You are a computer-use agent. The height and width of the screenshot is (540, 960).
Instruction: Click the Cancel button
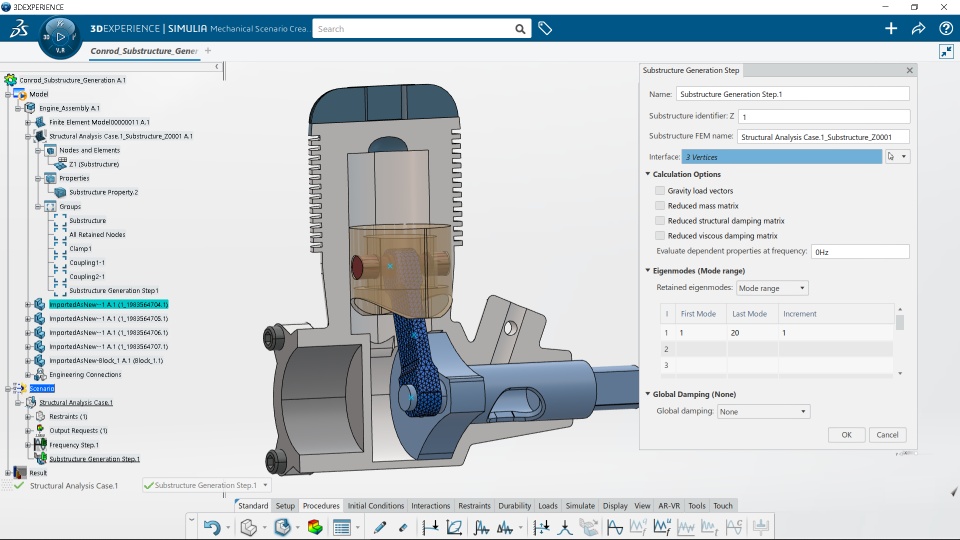(887, 435)
